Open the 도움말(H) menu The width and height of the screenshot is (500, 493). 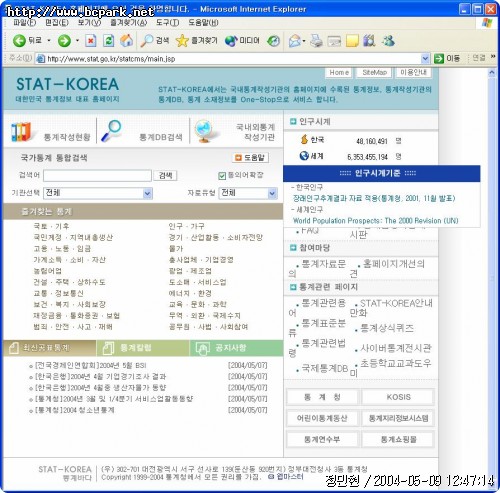pos(203,23)
